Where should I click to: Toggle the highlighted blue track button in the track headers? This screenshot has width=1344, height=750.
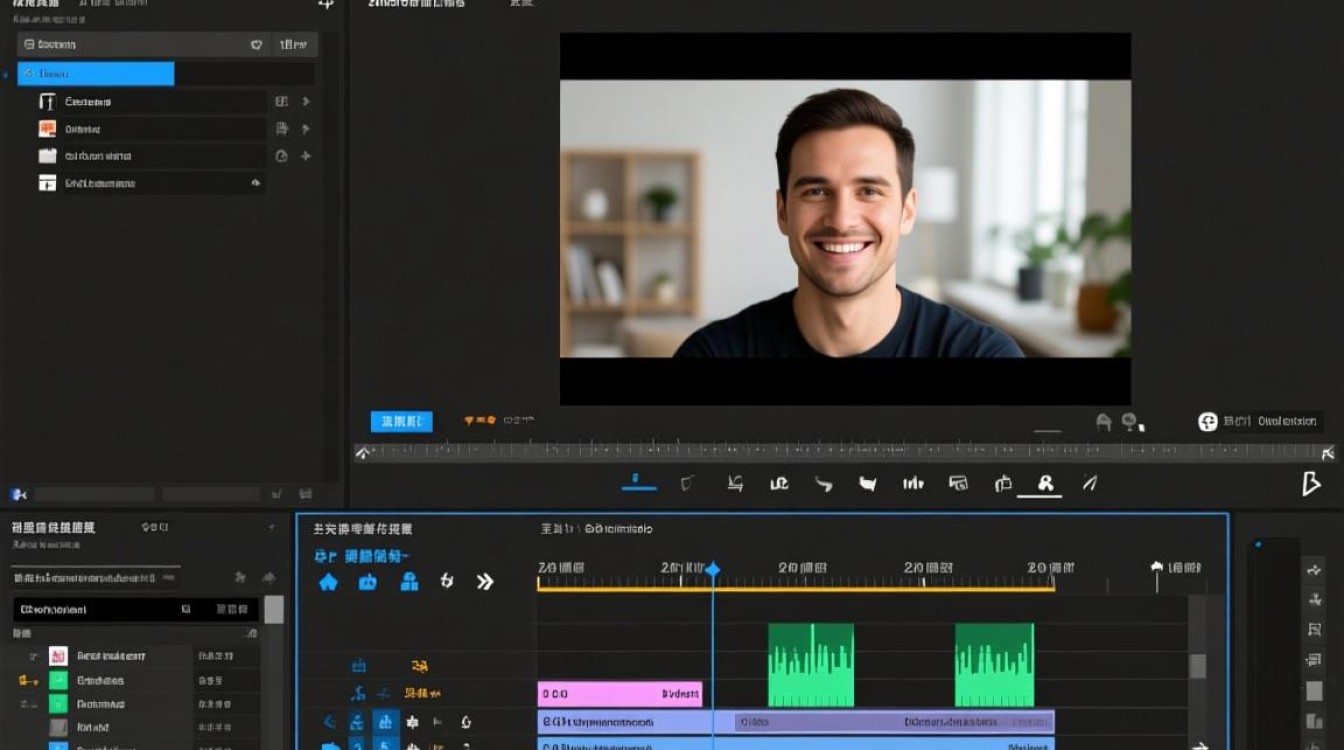tap(384, 722)
